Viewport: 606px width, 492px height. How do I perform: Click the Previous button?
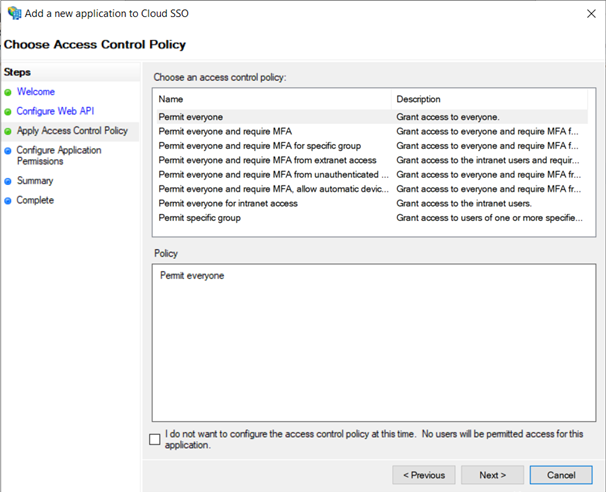(x=423, y=475)
